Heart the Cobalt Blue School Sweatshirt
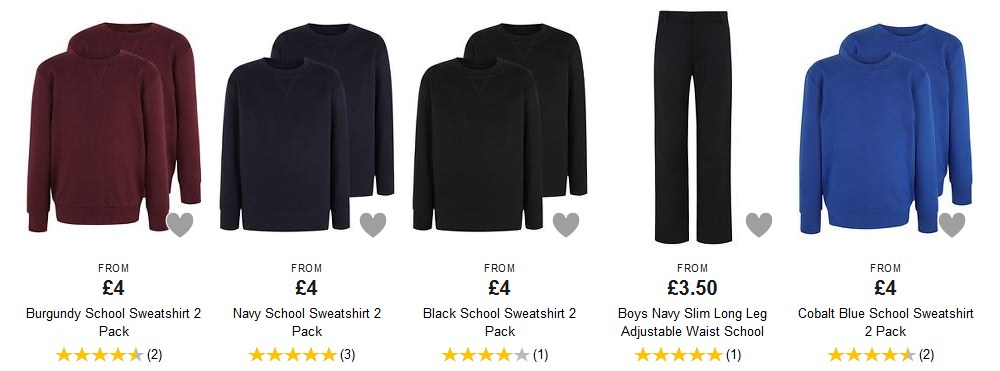 tap(952, 224)
